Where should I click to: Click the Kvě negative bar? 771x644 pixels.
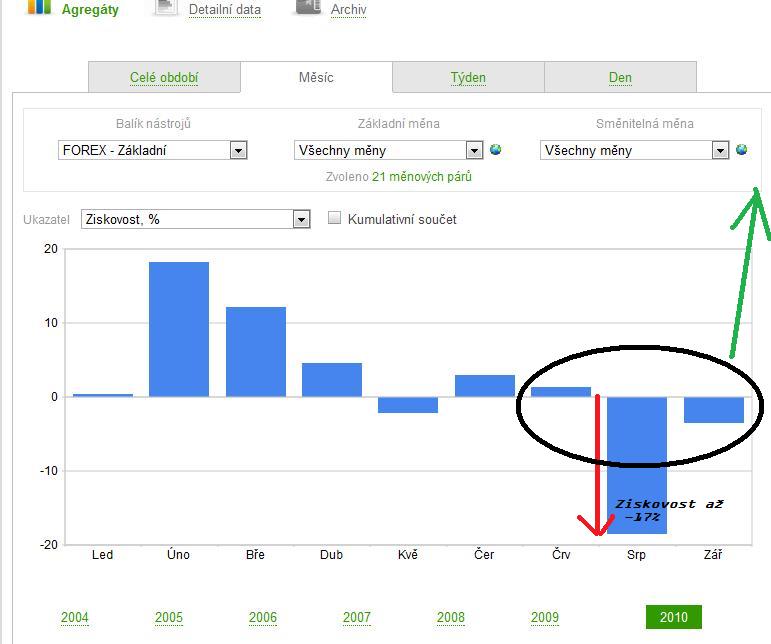(x=408, y=405)
